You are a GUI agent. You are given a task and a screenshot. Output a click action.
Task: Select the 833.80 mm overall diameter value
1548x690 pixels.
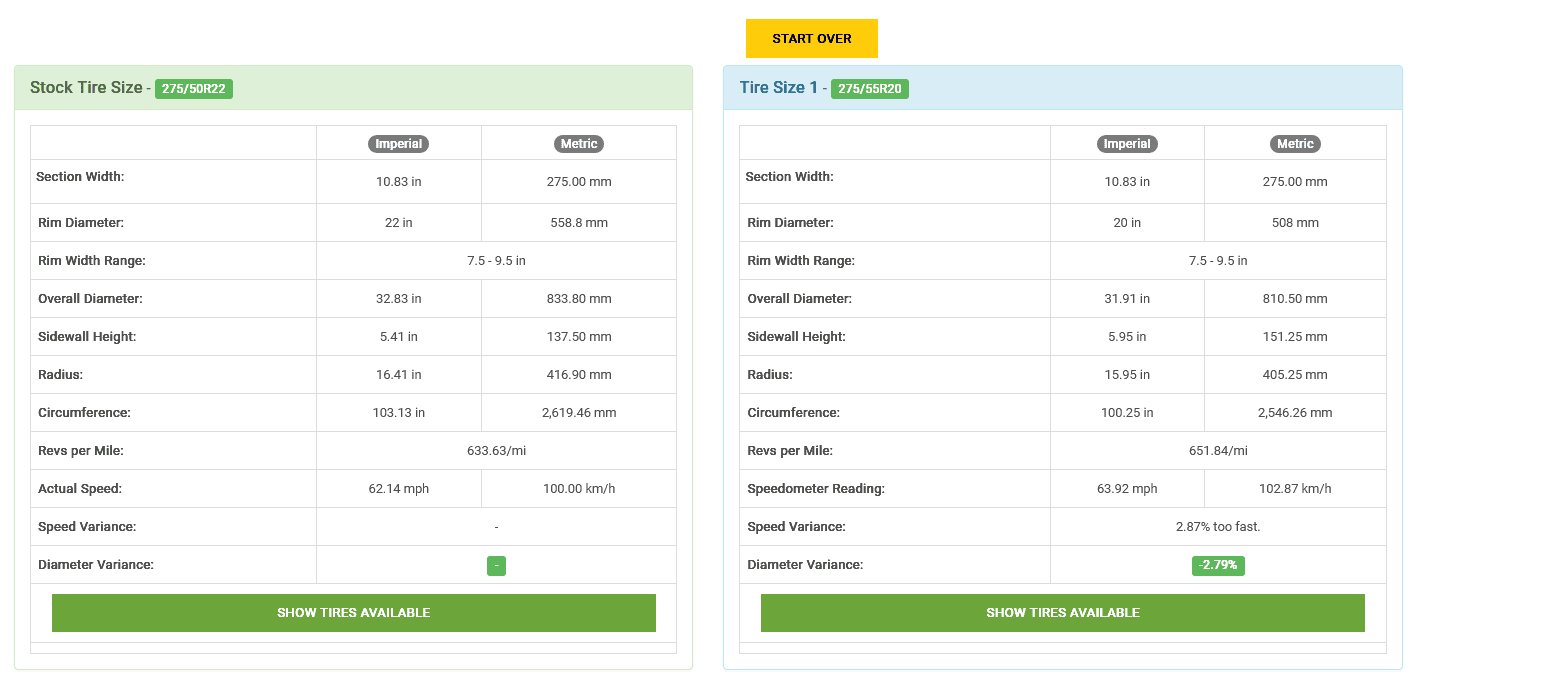point(579,299)
